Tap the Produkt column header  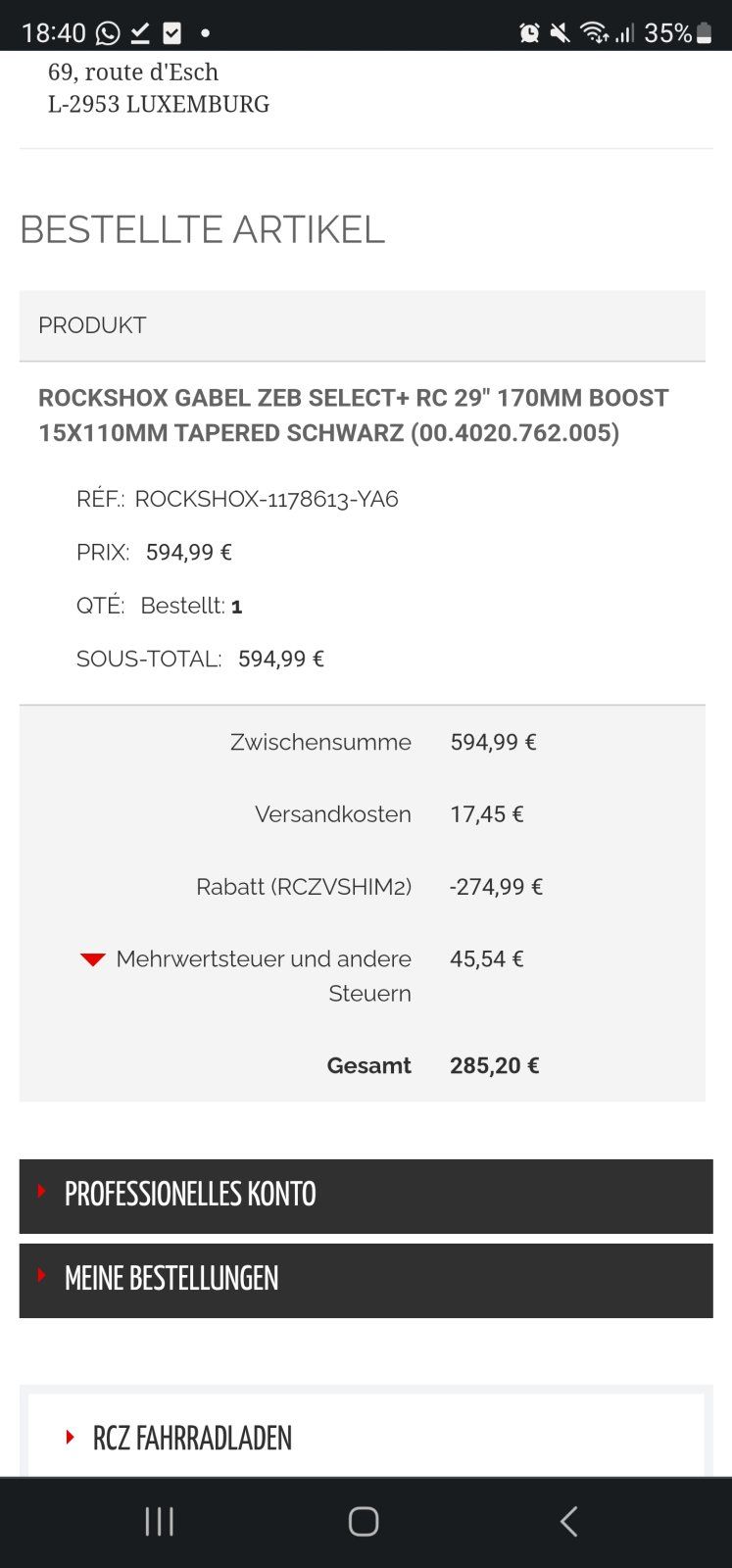92,325
